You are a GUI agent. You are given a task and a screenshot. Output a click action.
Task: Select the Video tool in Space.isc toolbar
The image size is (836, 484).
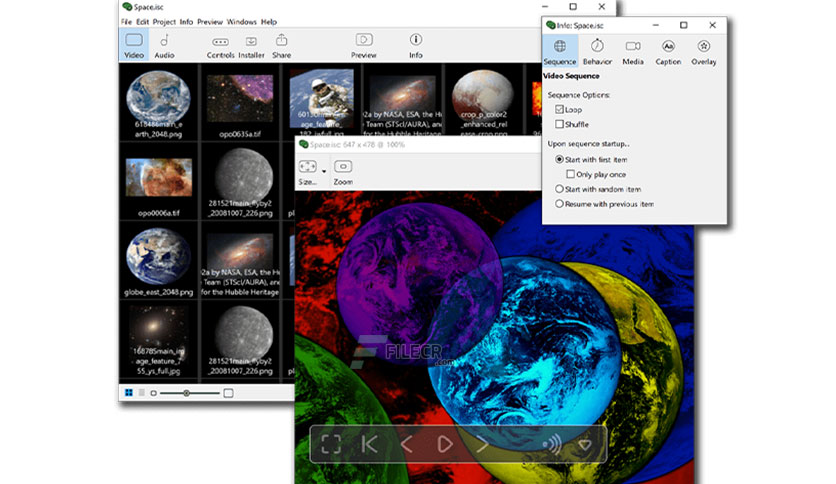tap(134, 45)
